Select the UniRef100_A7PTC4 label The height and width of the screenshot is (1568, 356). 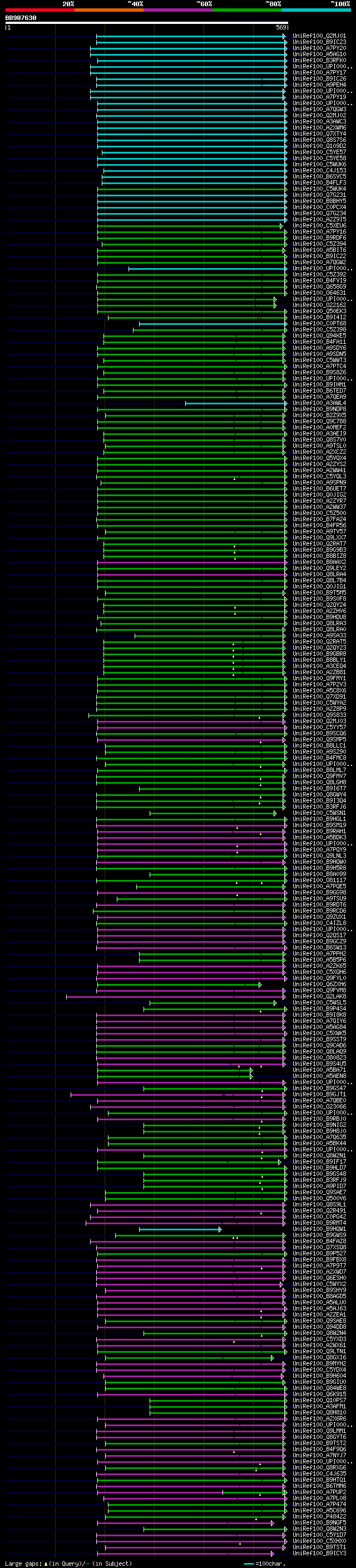319,367
